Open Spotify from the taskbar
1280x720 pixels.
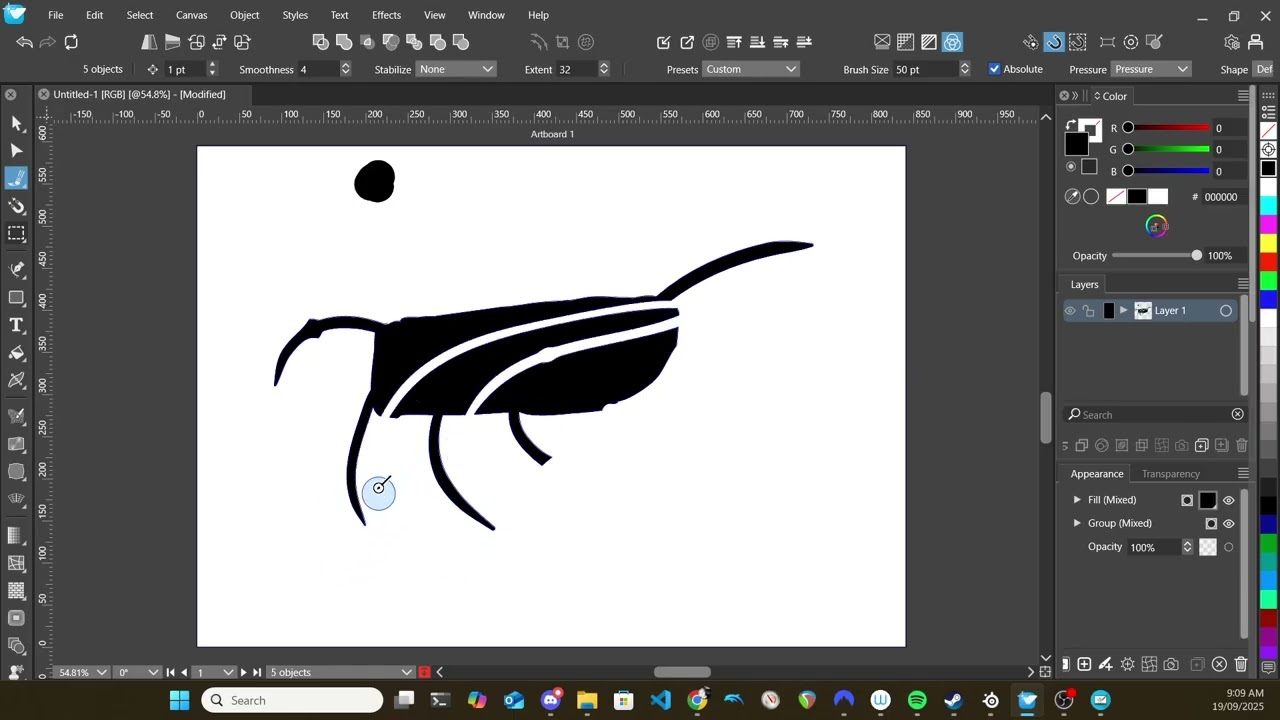[x=917, y=700]
